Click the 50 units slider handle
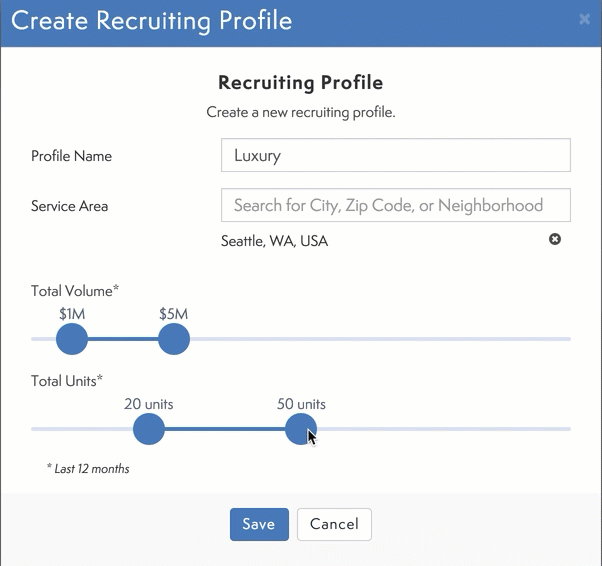 [x=300, y=430]
